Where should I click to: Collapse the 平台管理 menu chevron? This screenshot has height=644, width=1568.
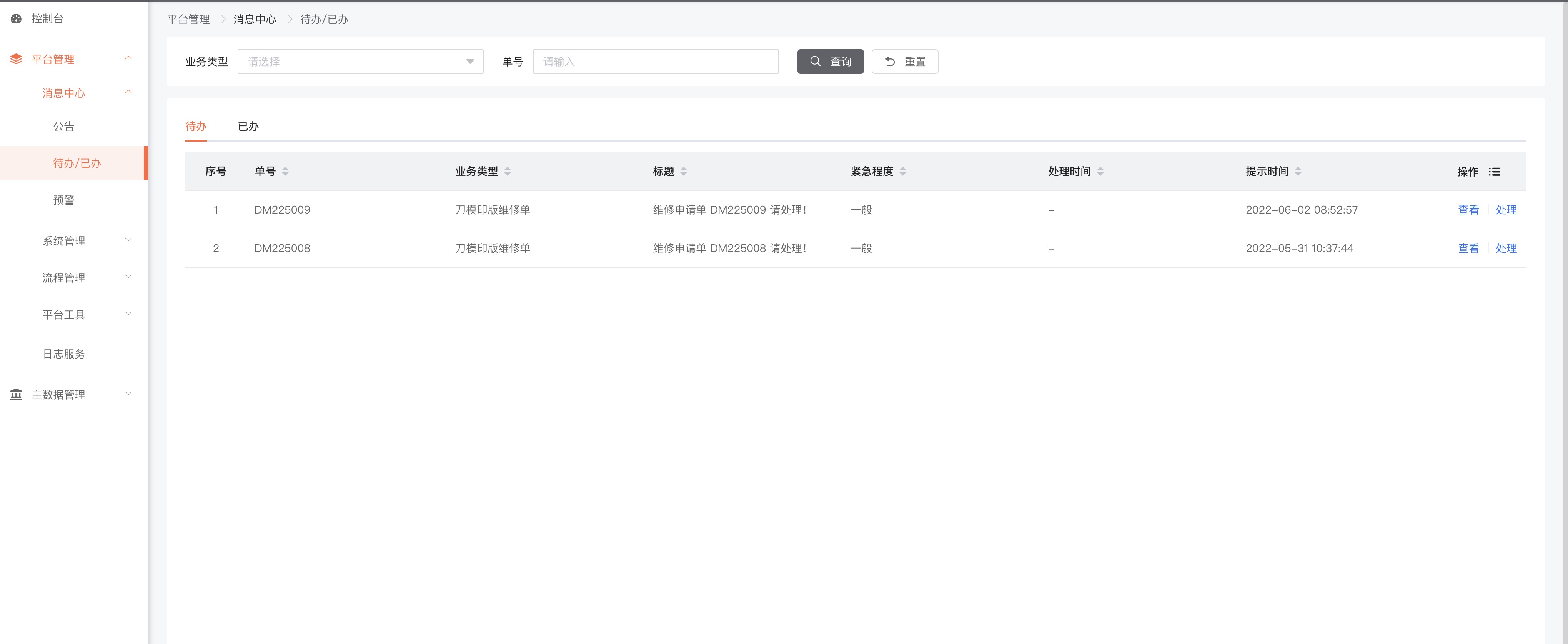[x=128, y=58]
